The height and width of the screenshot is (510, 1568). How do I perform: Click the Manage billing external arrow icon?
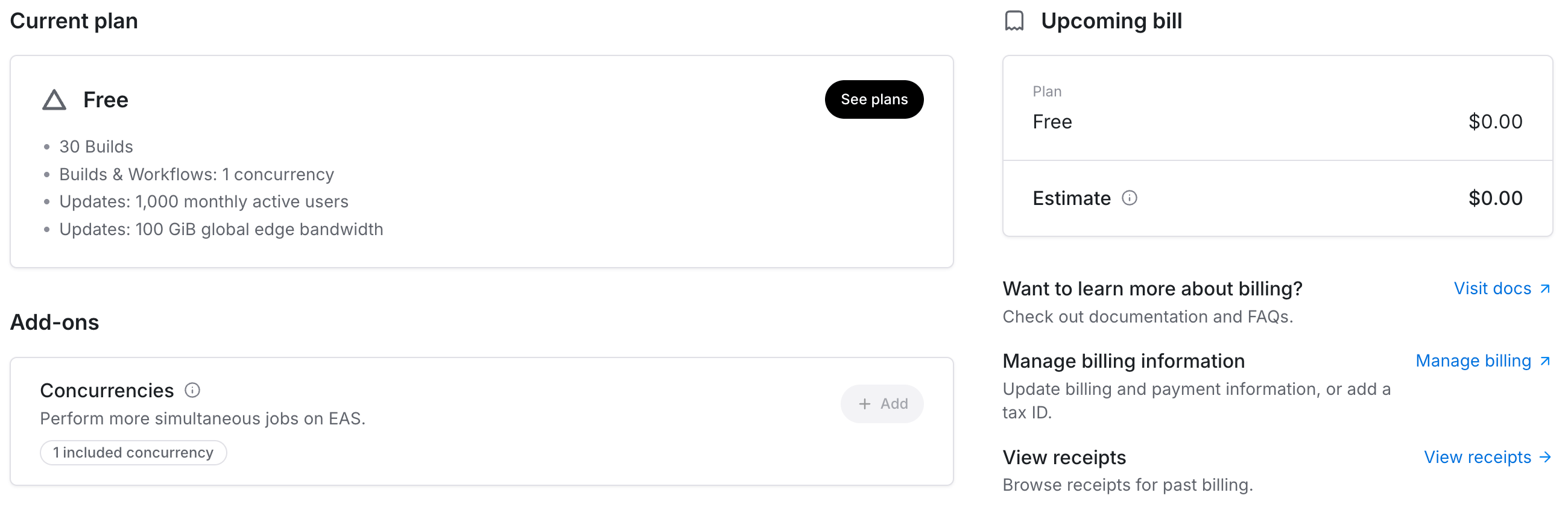[1545, 361]
